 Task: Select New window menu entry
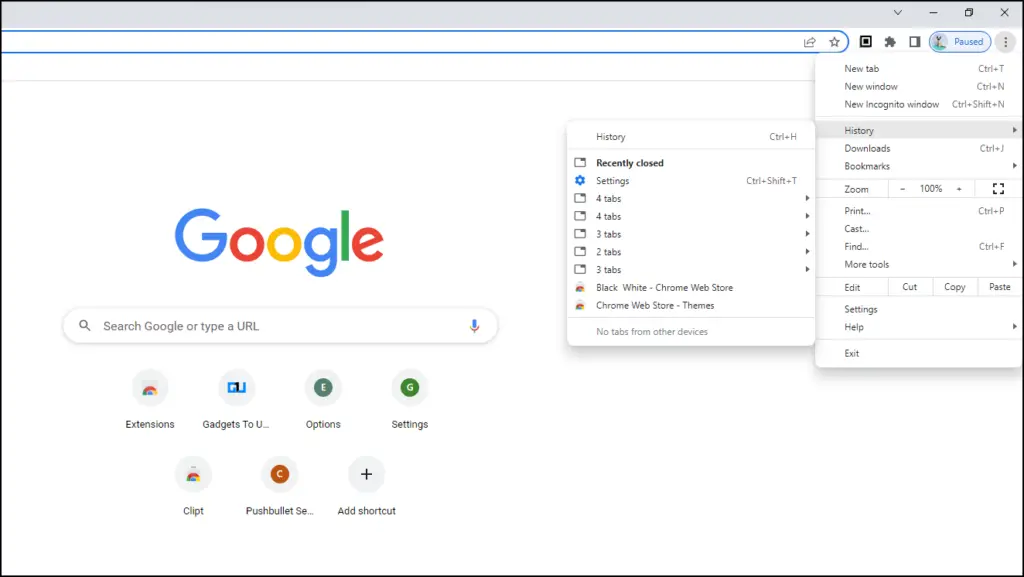[919, 86]
